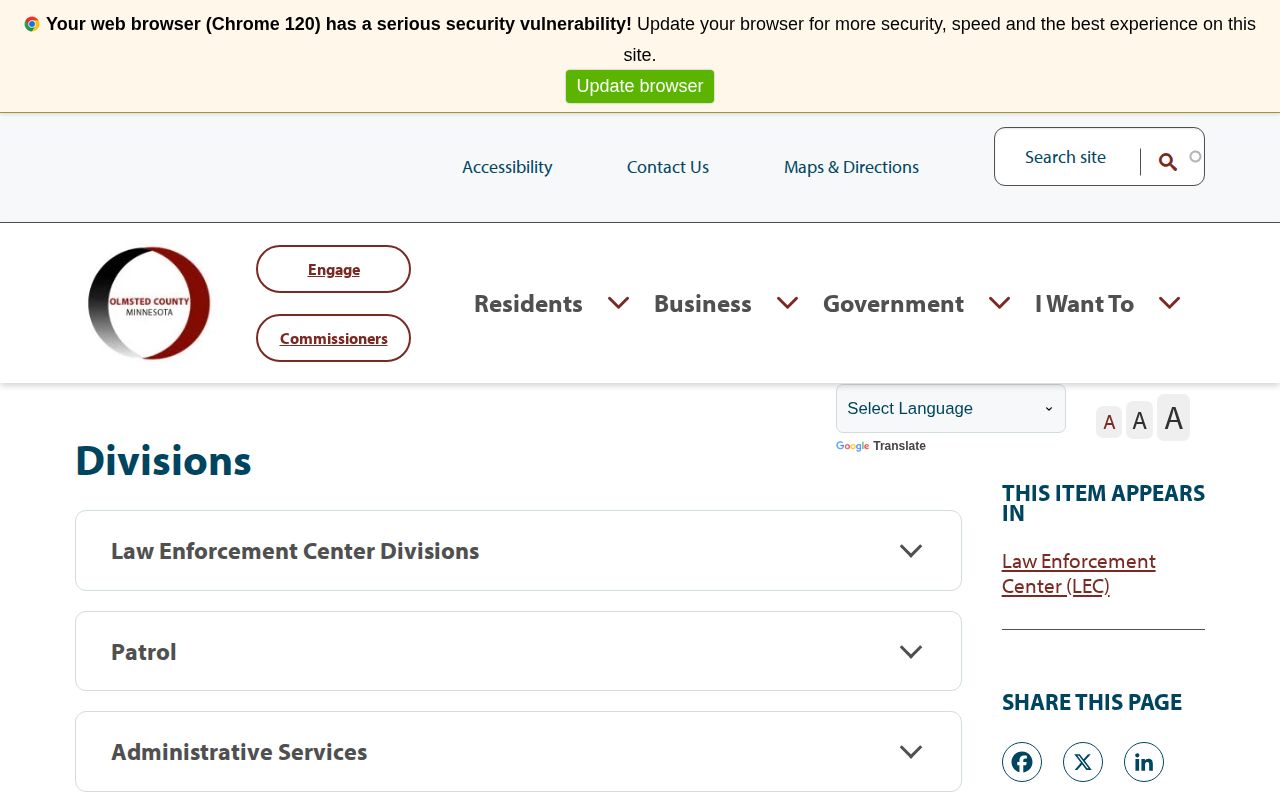The width and height of the screenshot is (1280, 800).
Task: Open the Accessibility link
Action: tap(507, 167)
